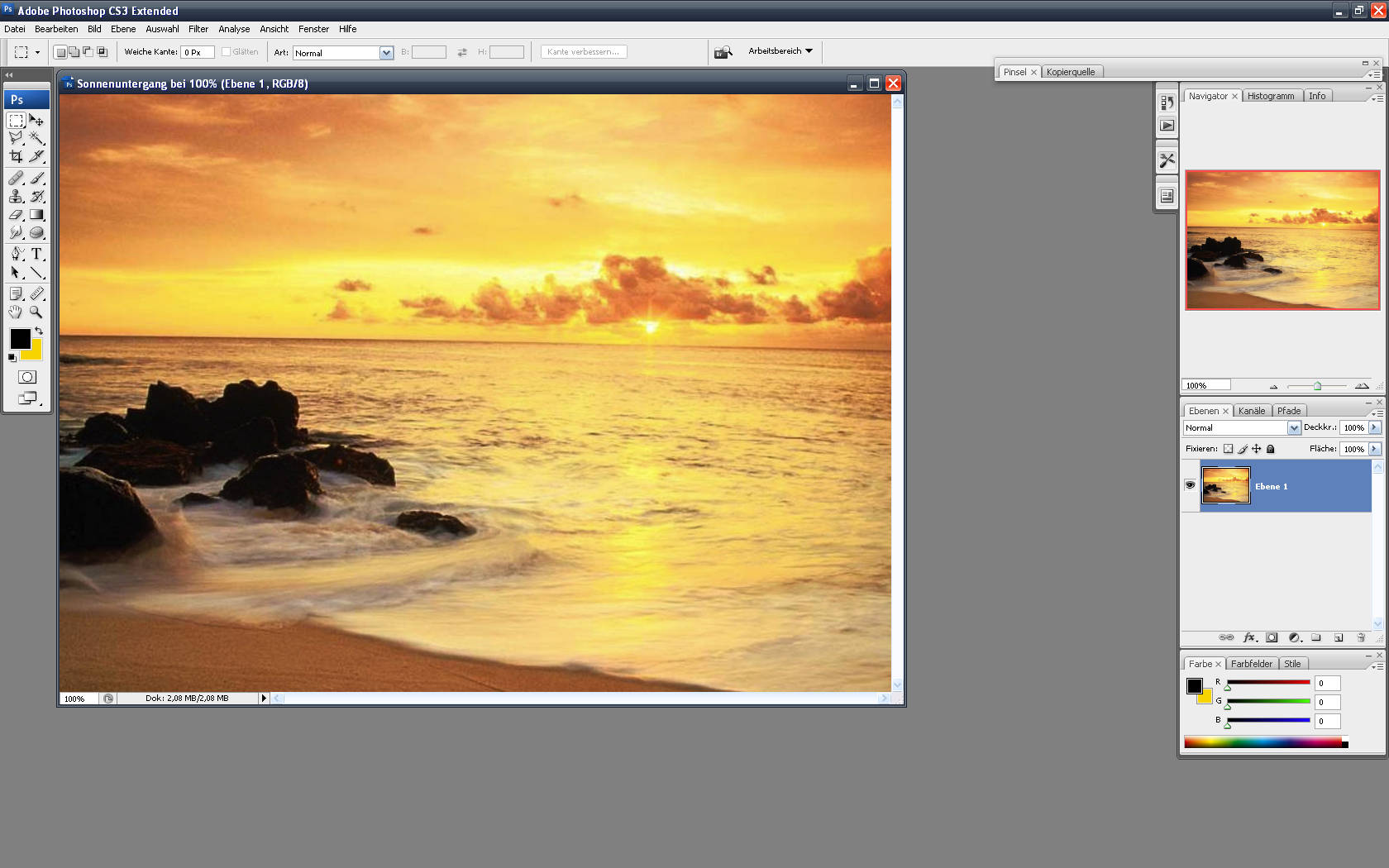Click the Weiche Kante input field
Image resolution: width=1389 pixels, height=868 pixels.
[x=198, y=52]
